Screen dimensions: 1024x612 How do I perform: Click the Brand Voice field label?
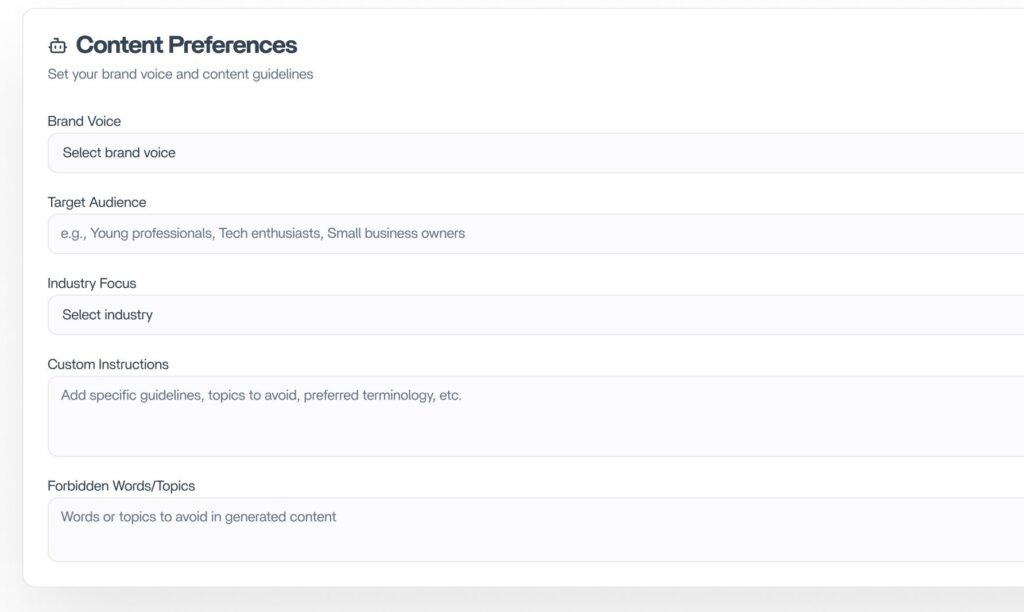coord(84,121)
